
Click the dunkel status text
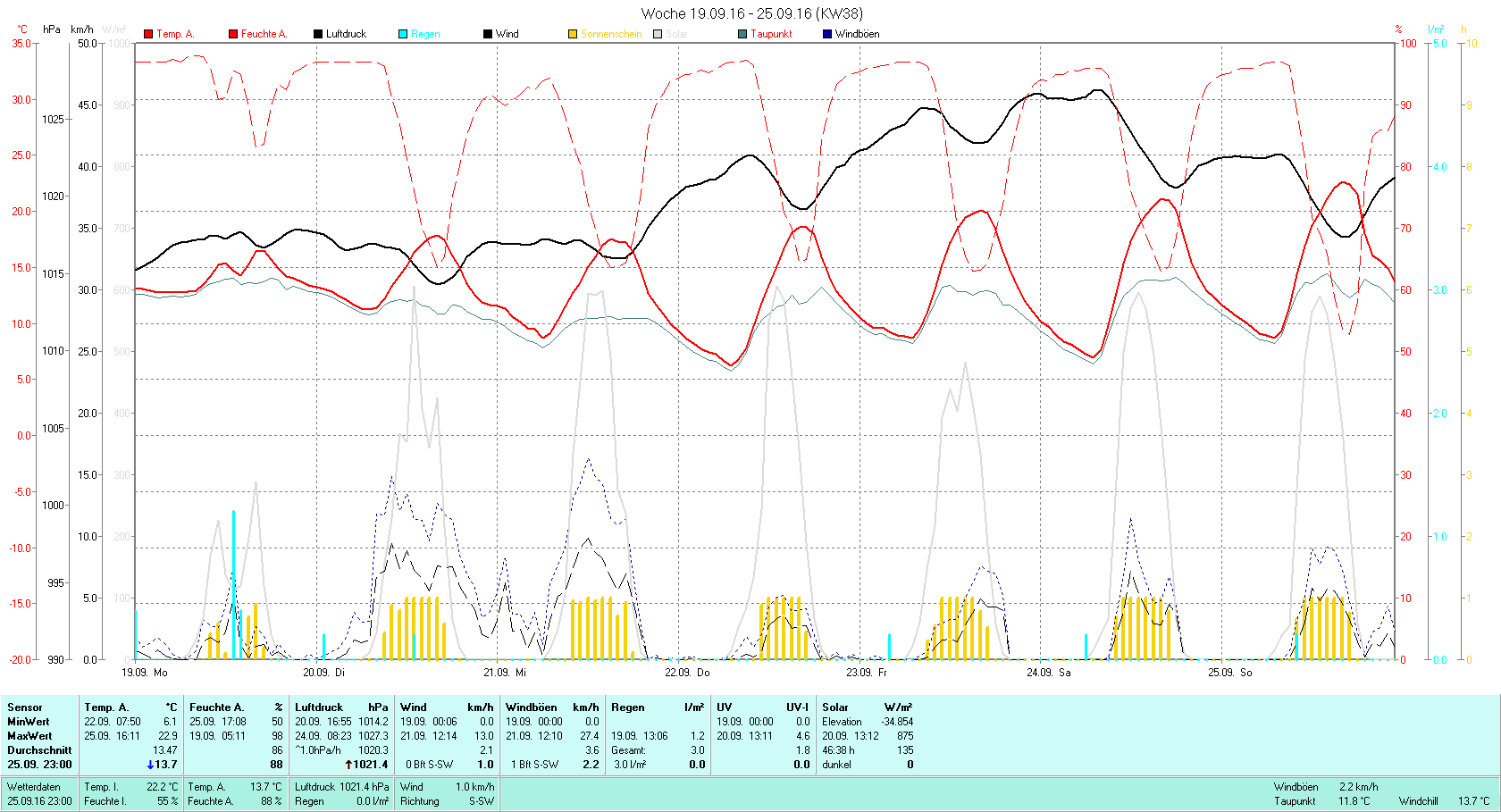[836, 765]
